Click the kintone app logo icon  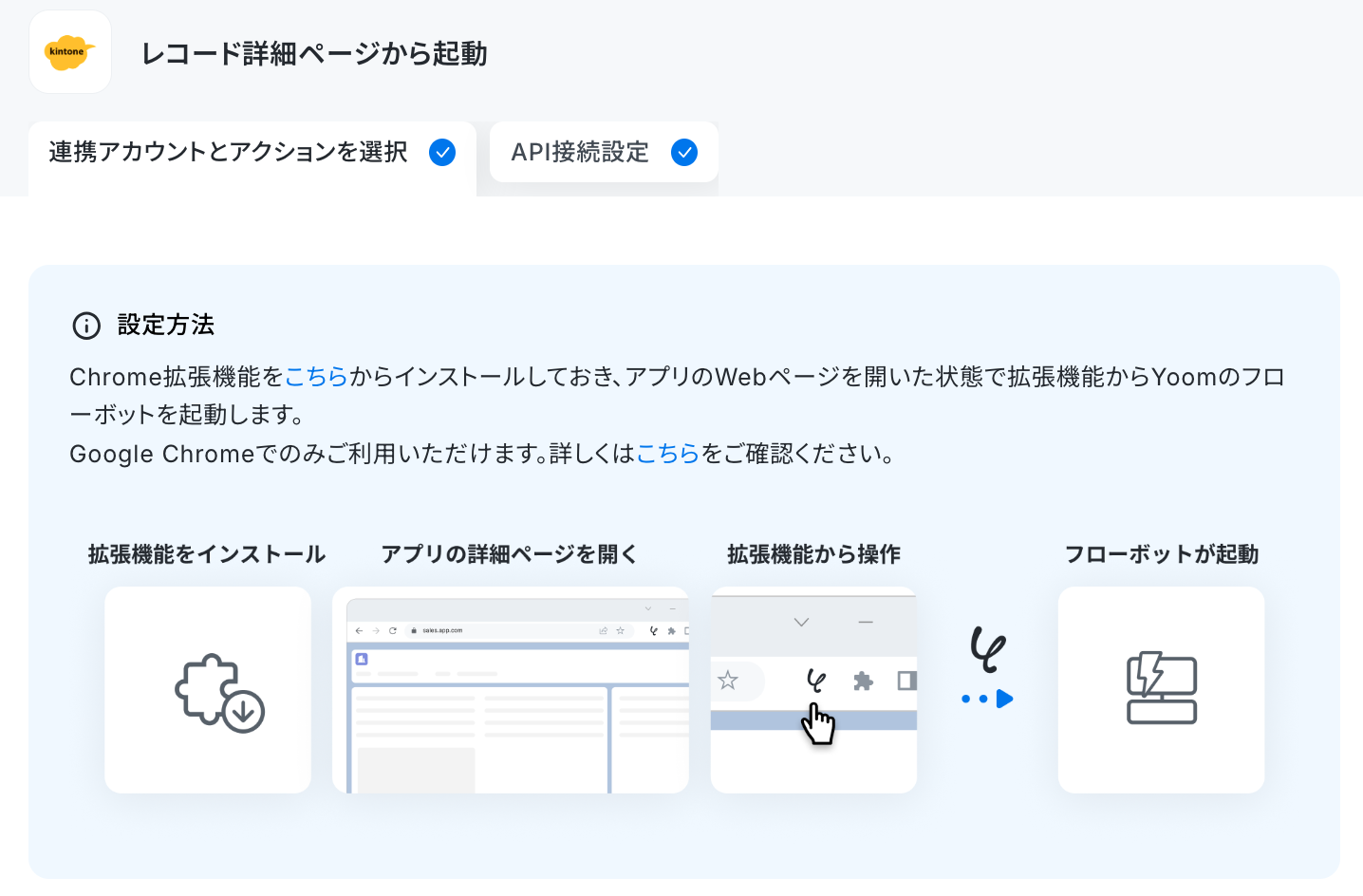[70, 52]
